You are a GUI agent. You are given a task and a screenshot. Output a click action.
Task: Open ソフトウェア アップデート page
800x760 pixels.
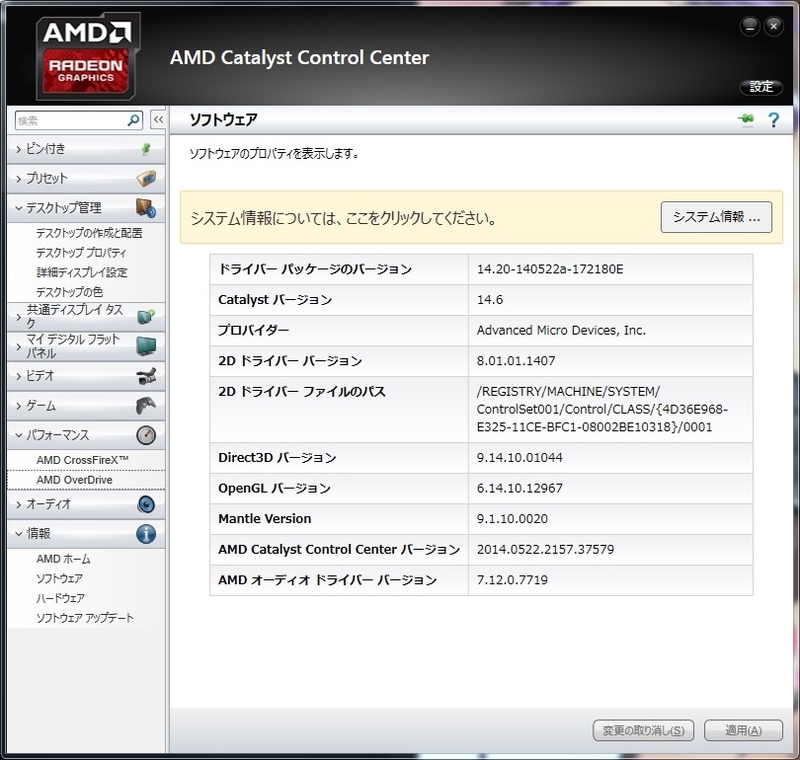(x=85, y=618)
